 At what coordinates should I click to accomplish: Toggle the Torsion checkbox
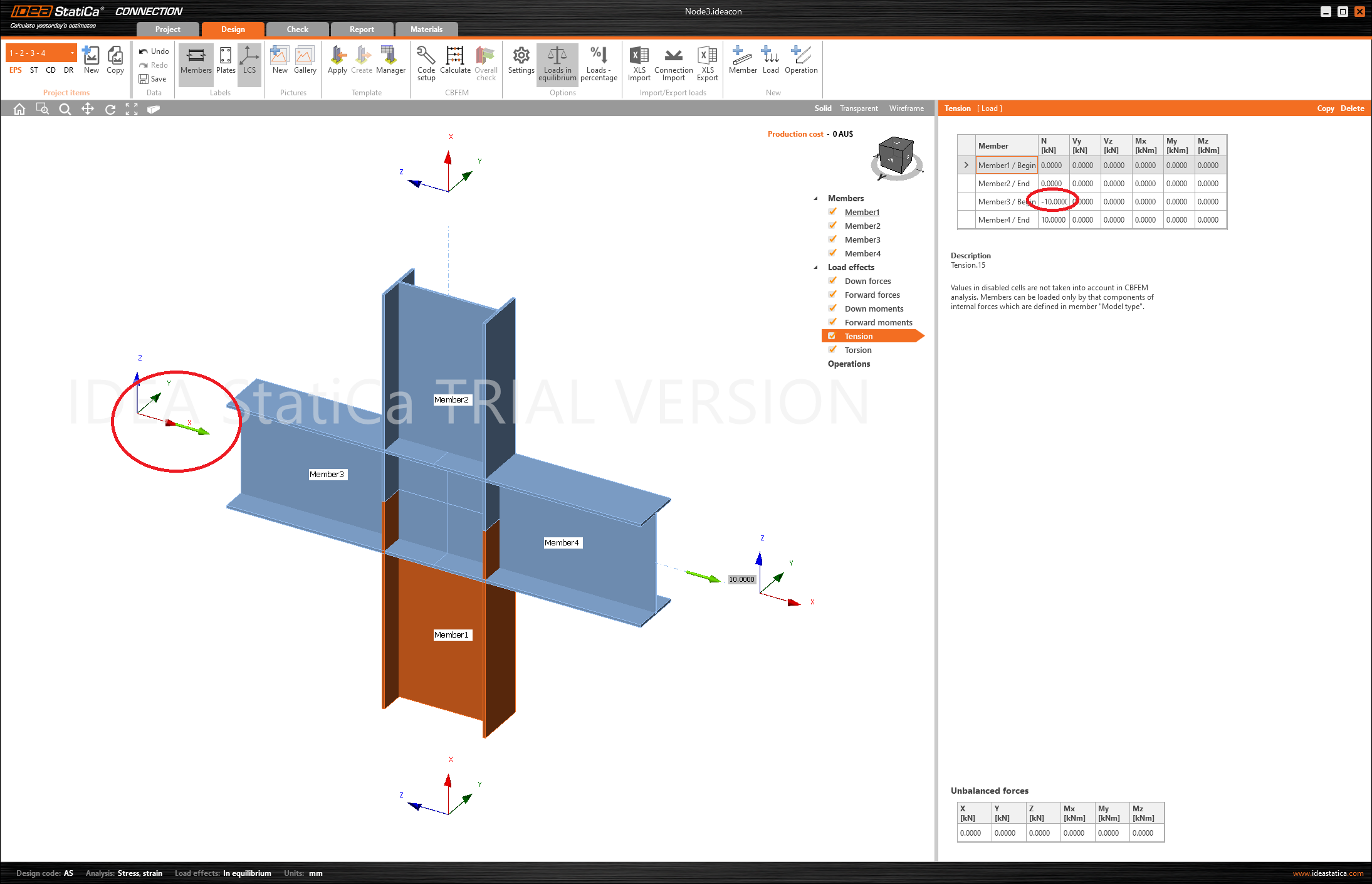point(832,350)
